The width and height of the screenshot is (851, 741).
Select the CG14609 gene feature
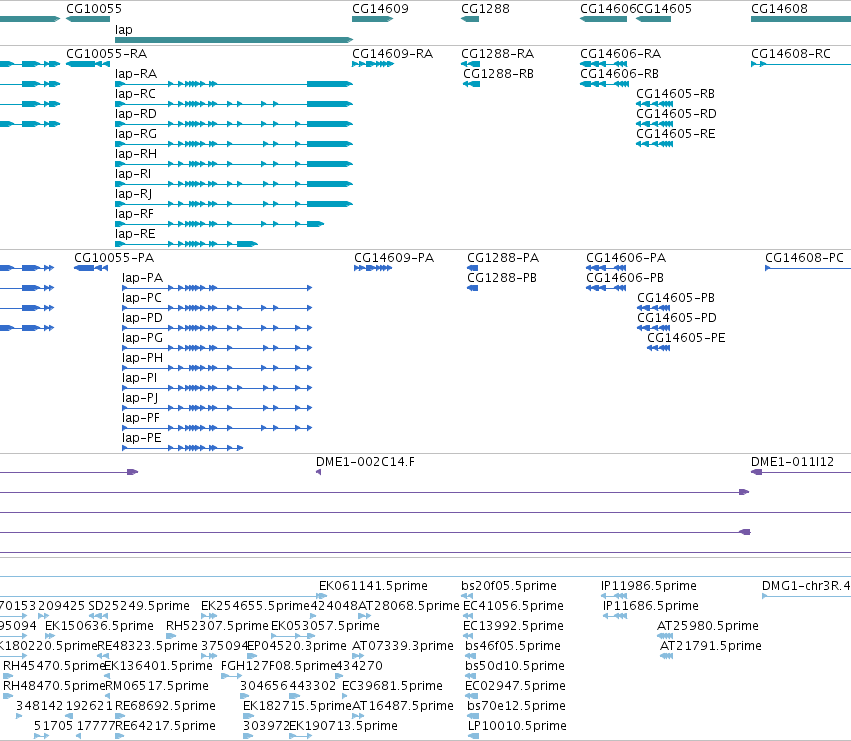tap(372, 19)
